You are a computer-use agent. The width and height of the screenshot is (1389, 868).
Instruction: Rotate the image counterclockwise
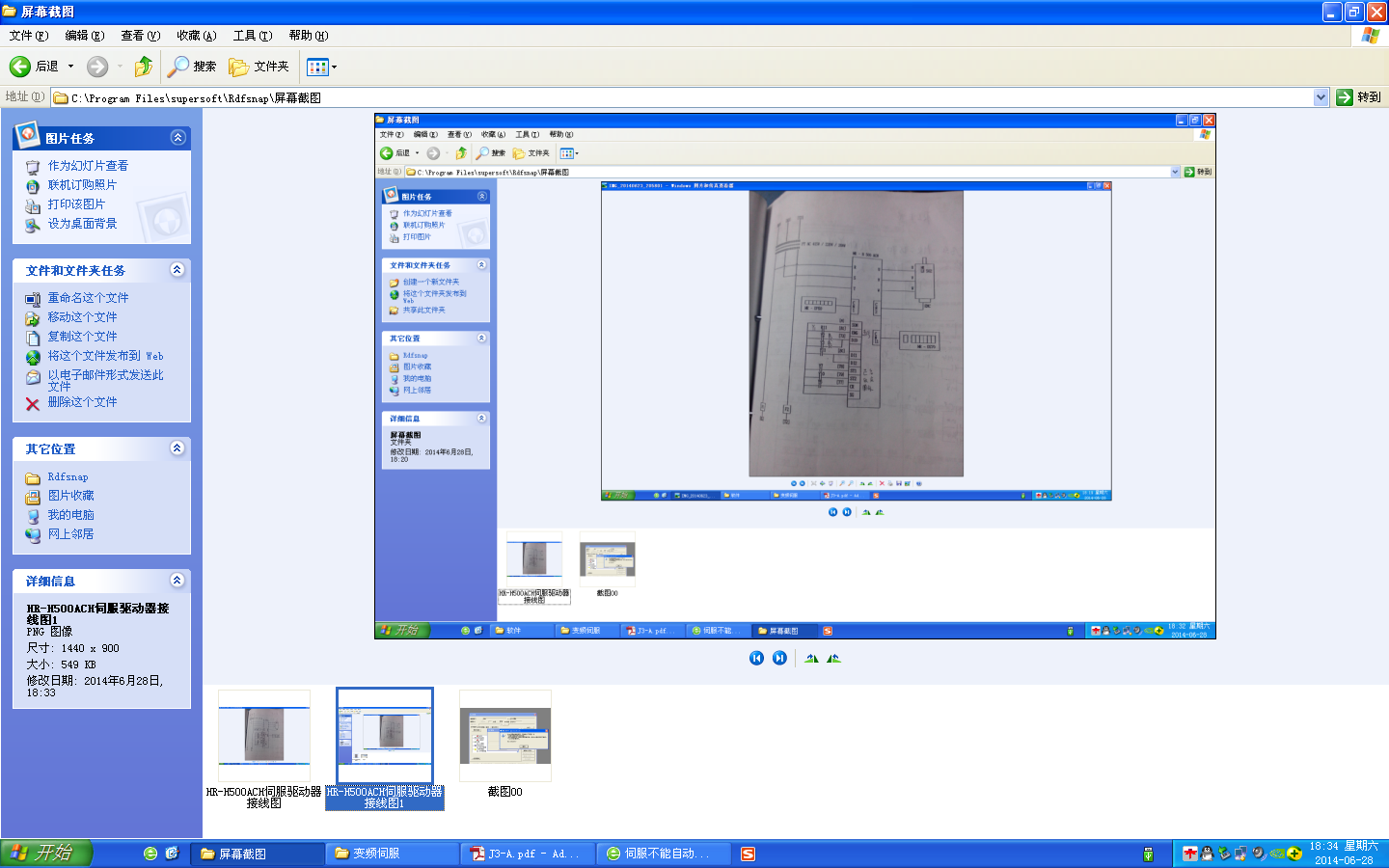coord(833,658)
